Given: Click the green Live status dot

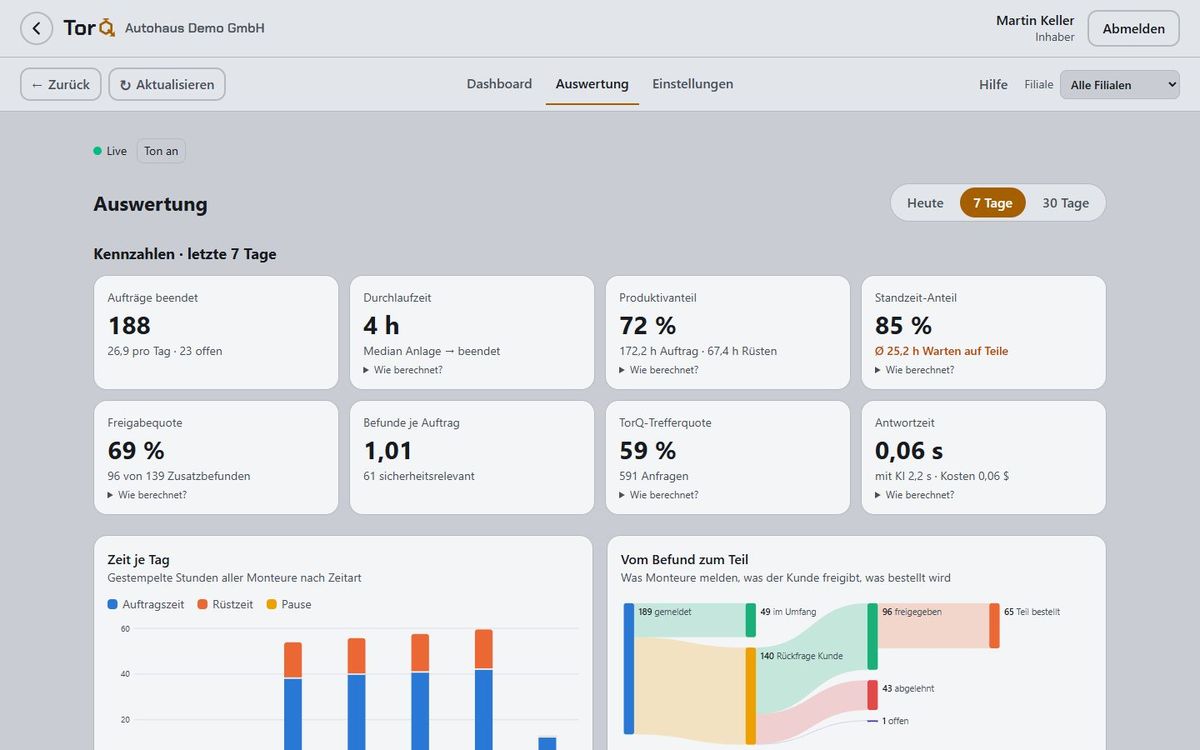Looking at the screenshot, I should click(x=98, y=151).
